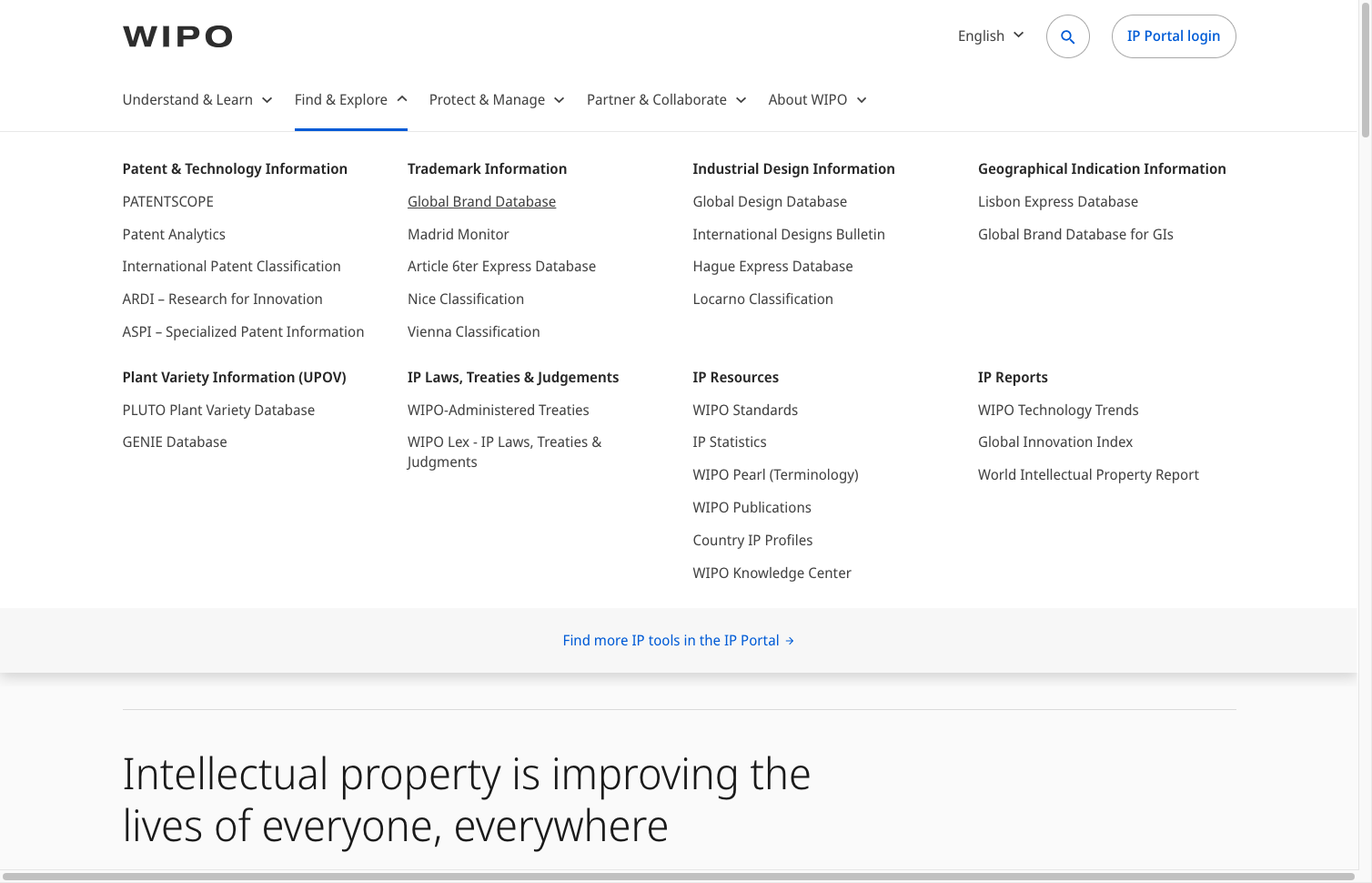Click the Geographical Indication Information heading

coord(1102,168)
